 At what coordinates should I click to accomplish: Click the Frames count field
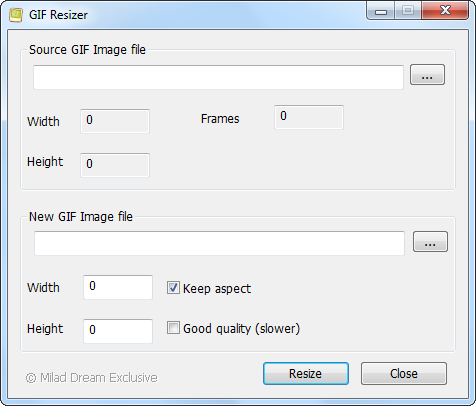click(309, 117)
